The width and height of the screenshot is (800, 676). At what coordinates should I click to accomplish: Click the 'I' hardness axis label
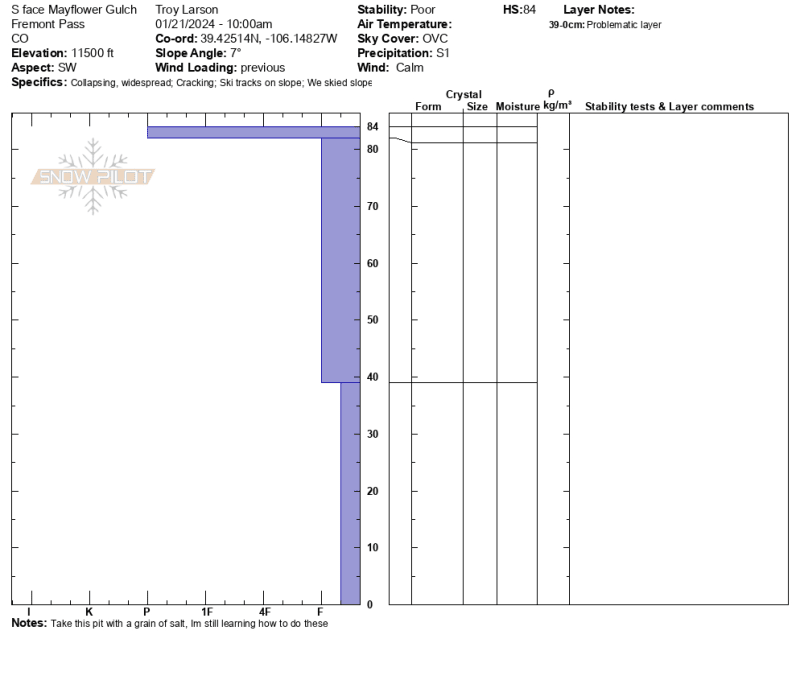[x=29, y=612]
